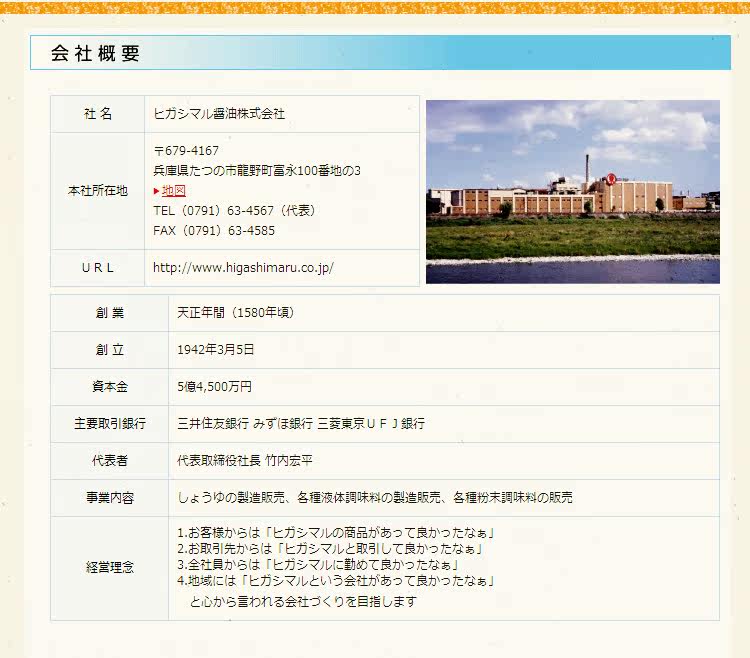Click the factory building photo

pos(573,191)
